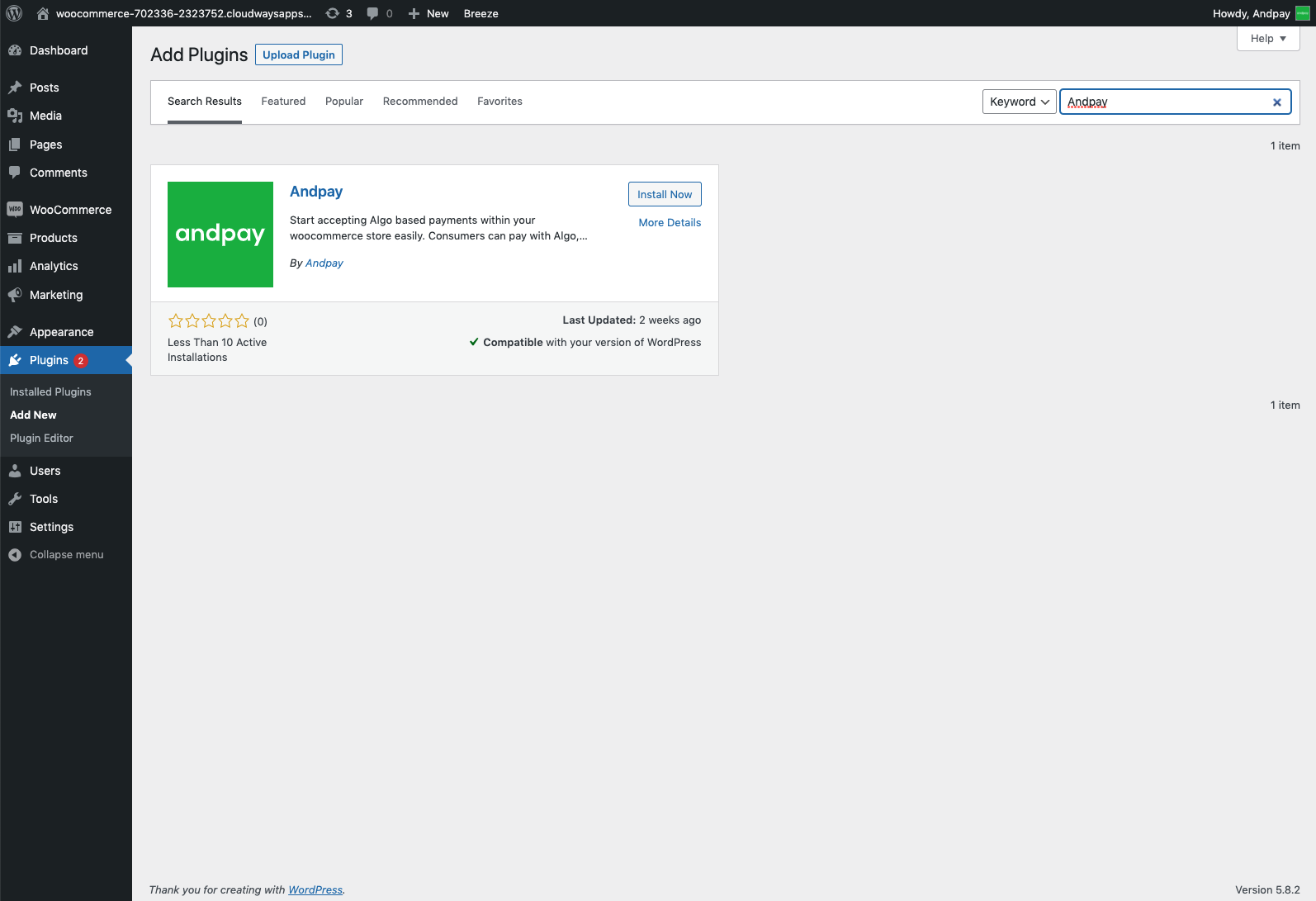Click the star rating for Andpay plugin

pos(208,321)
